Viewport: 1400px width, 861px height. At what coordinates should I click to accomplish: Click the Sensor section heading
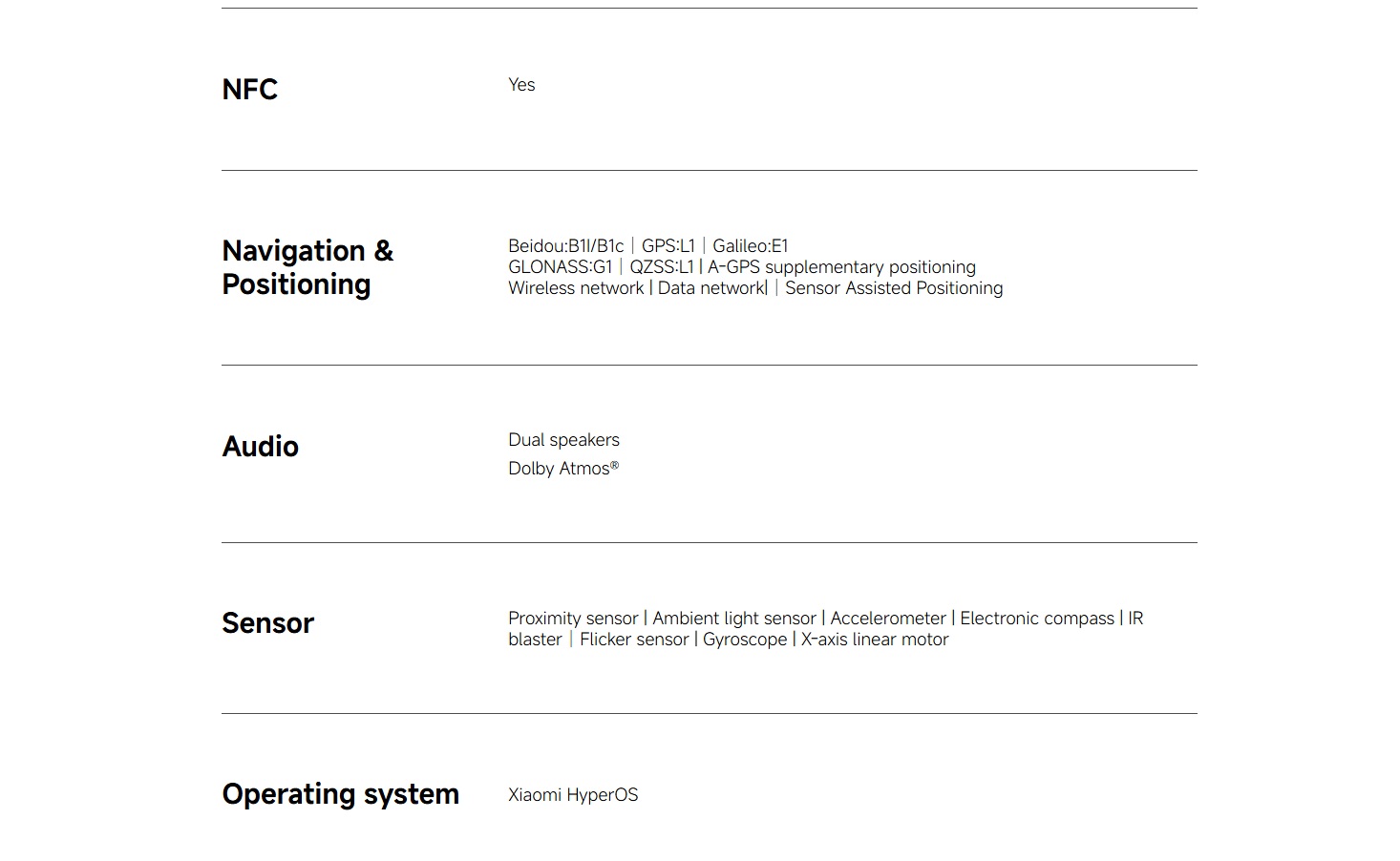coord(267,622)
